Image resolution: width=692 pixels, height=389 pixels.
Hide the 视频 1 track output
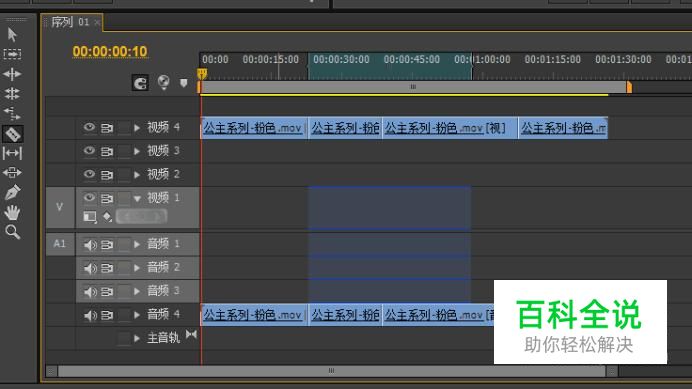tap(89, 197)
